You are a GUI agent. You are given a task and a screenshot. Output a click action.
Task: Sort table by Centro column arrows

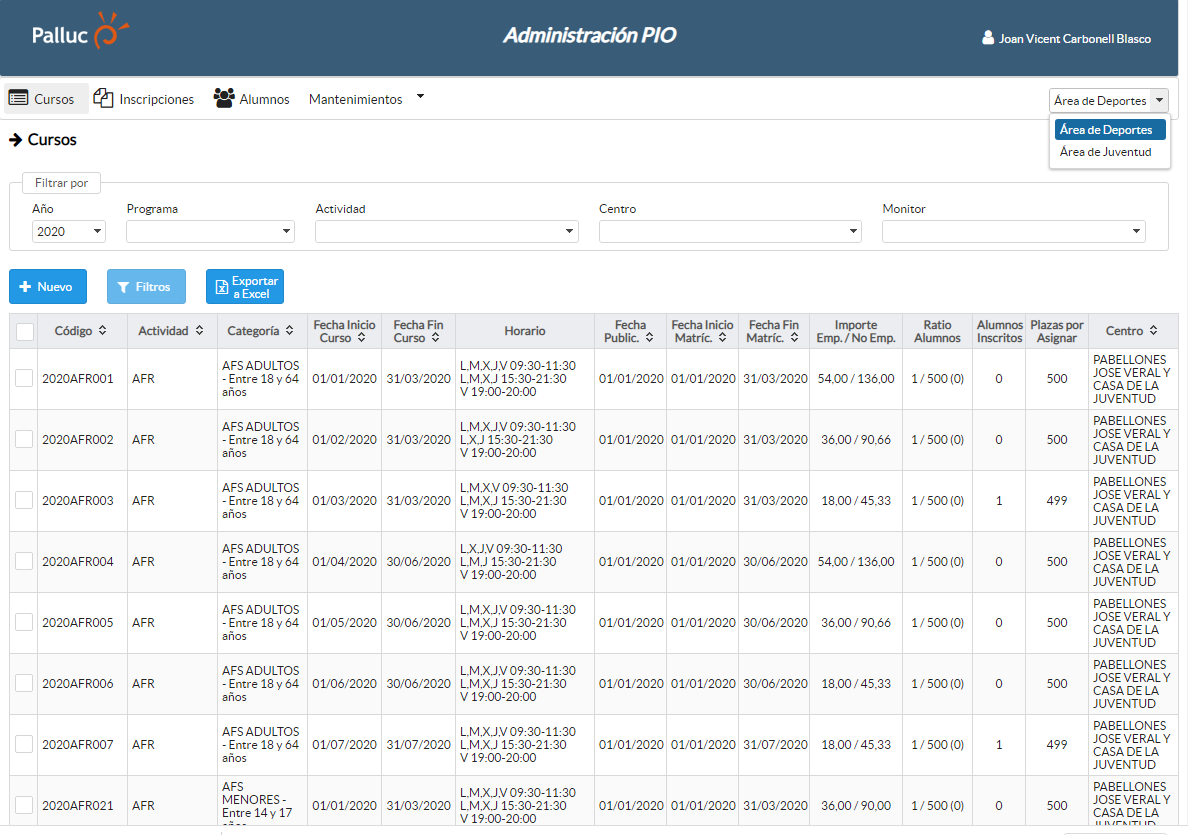tap(1153, 331)
